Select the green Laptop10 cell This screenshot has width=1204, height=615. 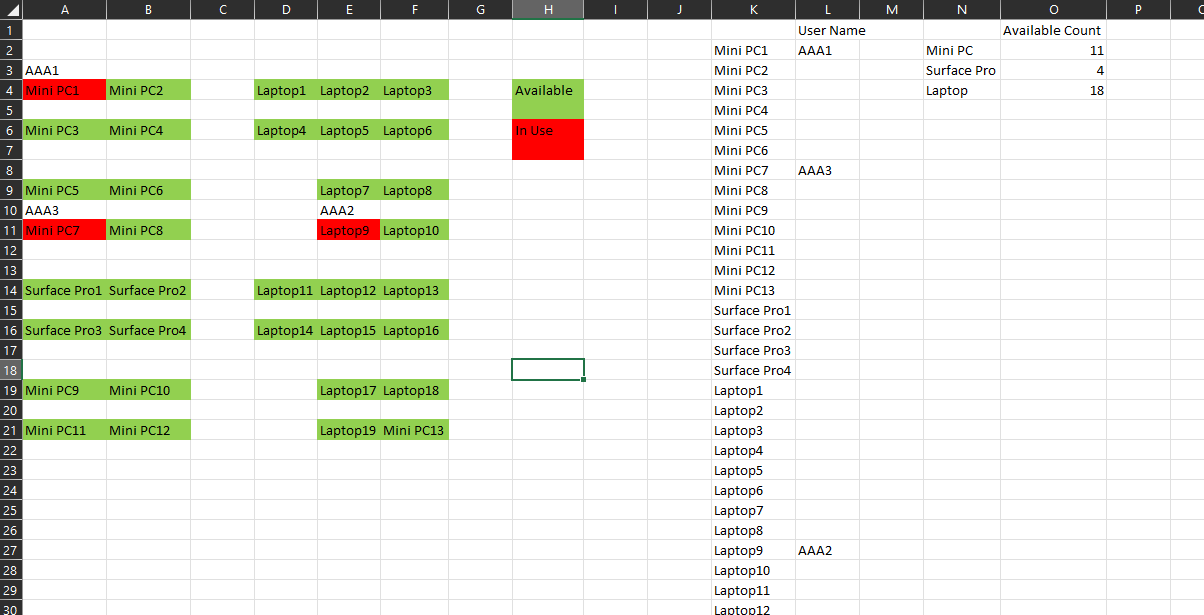pyautogui.click(x=414, y=230)
